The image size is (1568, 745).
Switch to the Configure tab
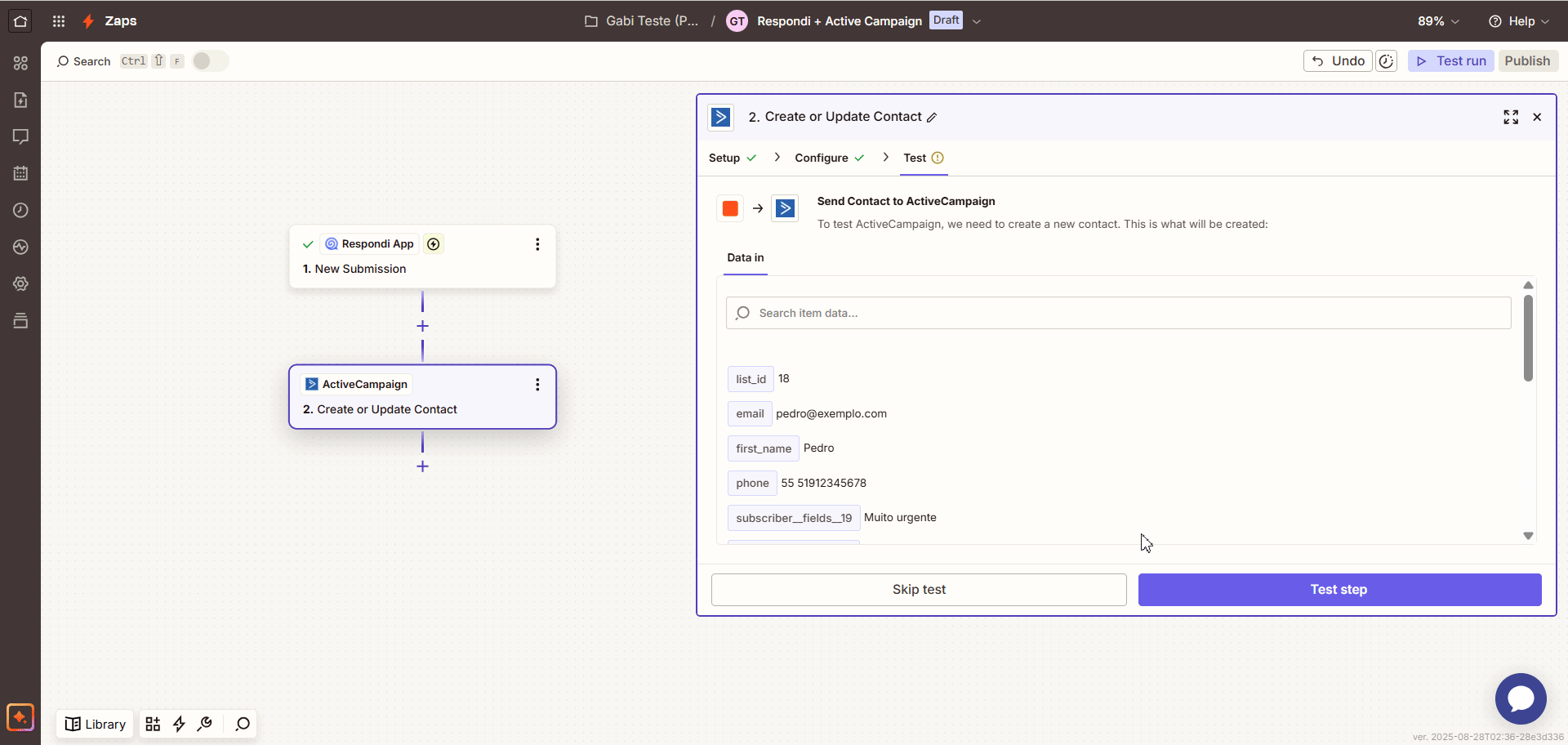click(x=829, y=158)
